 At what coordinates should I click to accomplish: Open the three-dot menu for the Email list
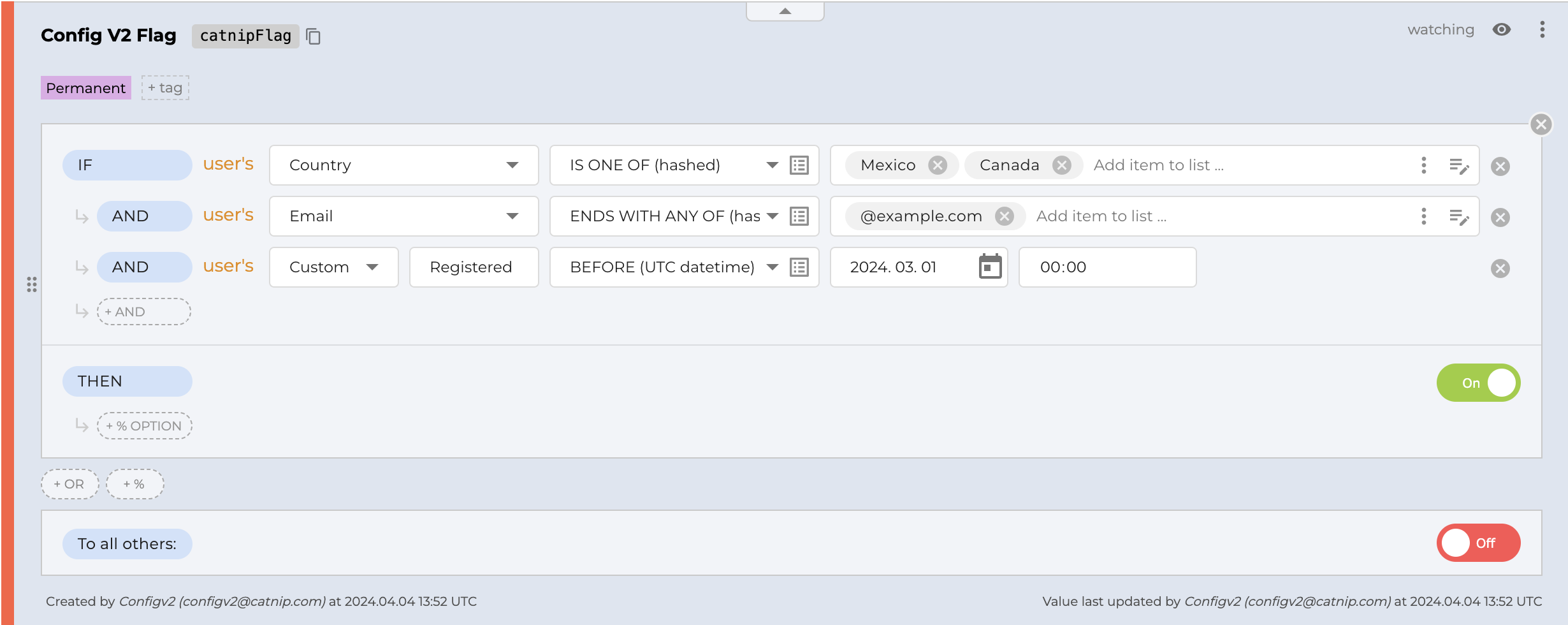coord(1423,216)
